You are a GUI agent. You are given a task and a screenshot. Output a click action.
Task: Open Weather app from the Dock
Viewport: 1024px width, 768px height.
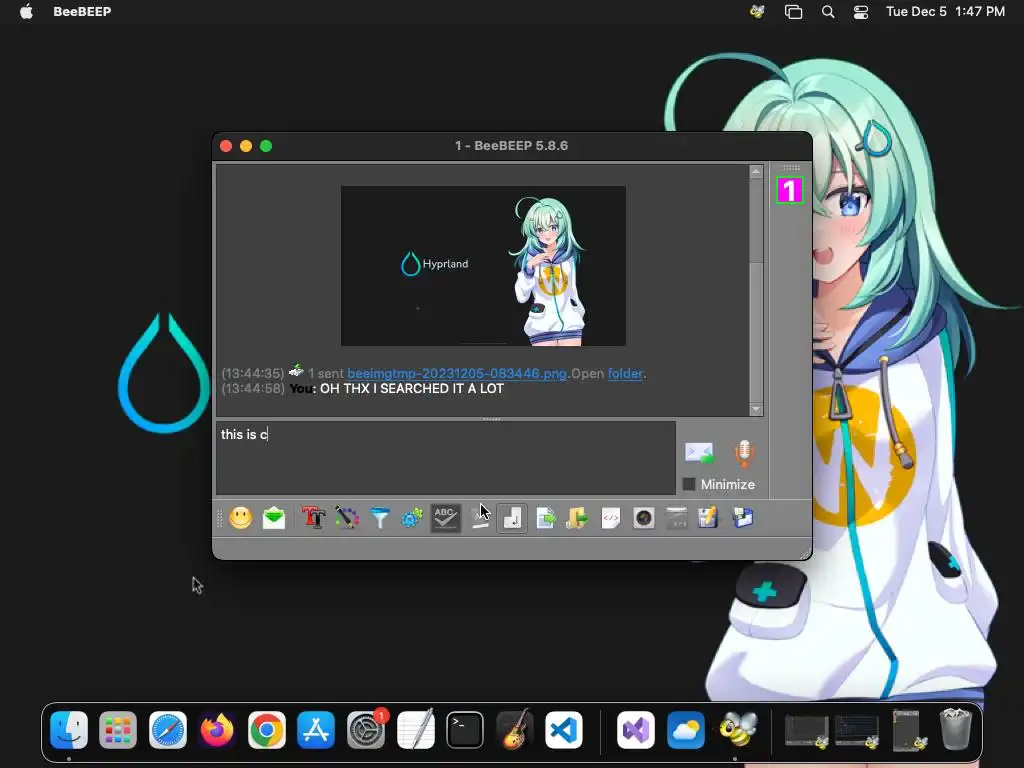[x=686, y=729]
